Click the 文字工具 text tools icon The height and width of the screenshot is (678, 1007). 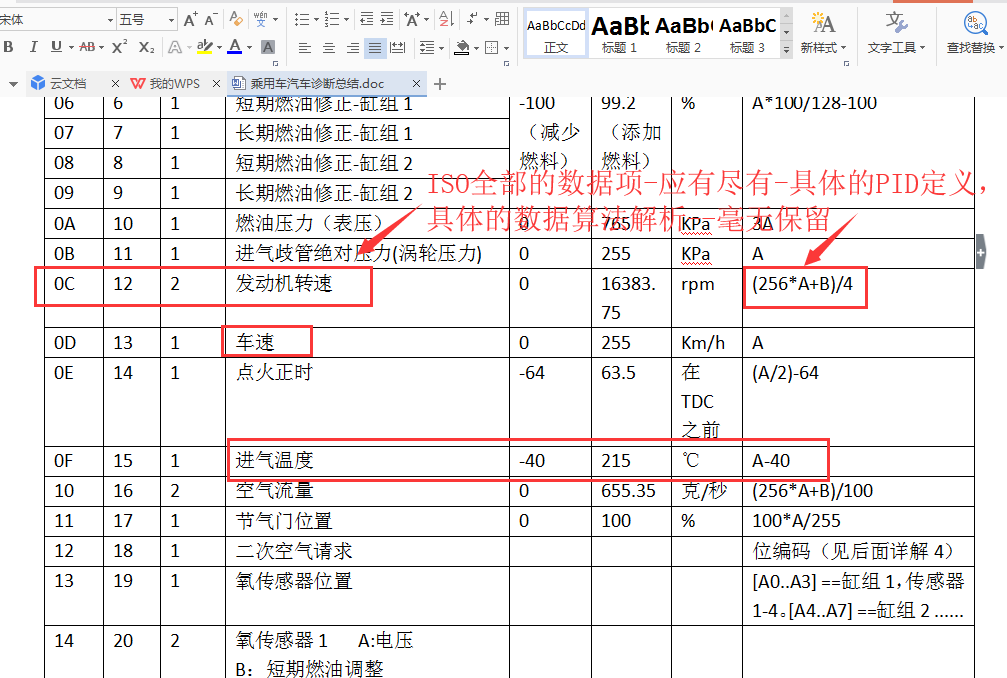click(895, 30)
